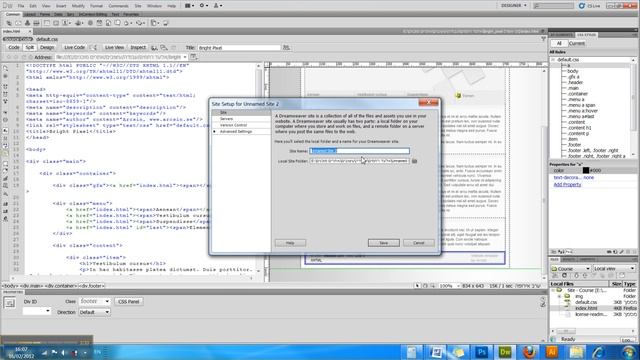Screen dimensions: 640x360
Task: Click the Date icon in the Insert bar
Action: pos(99,23)
